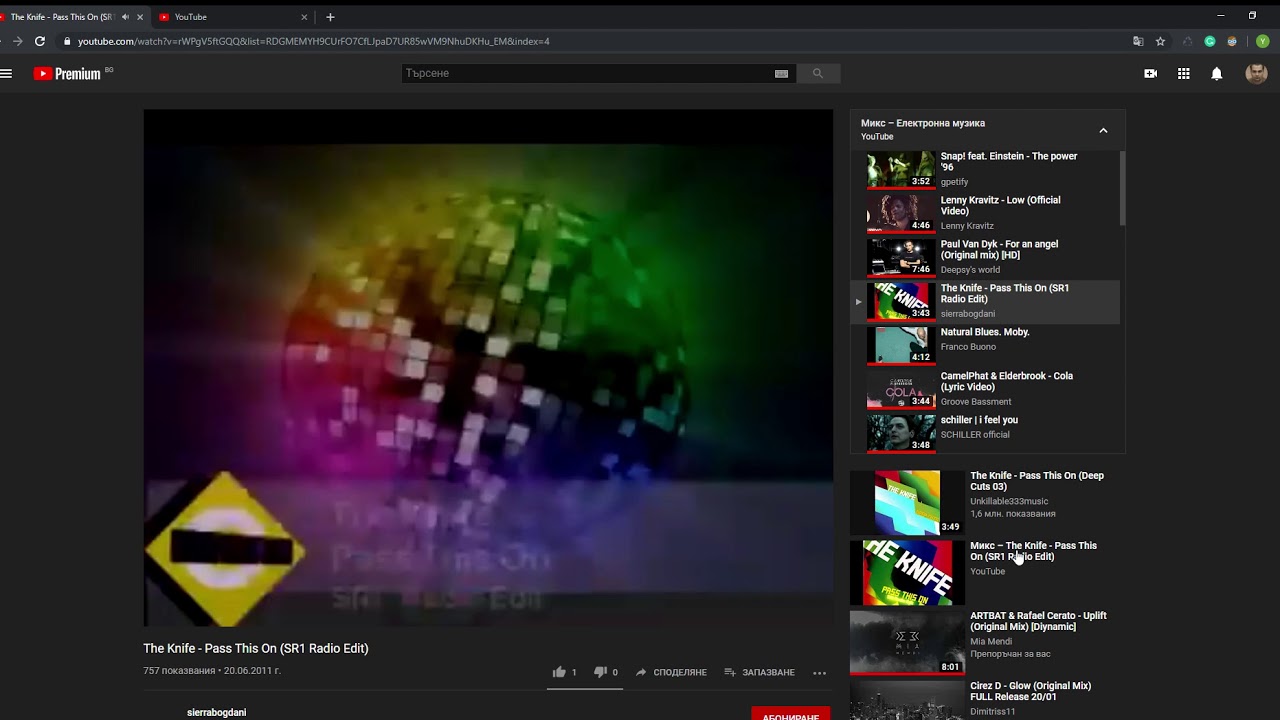This screenshot has height=720, width=1280.
Task: Open the on-screen keyboard in search box
Action: pyautogui.click(x=781, y=73)
